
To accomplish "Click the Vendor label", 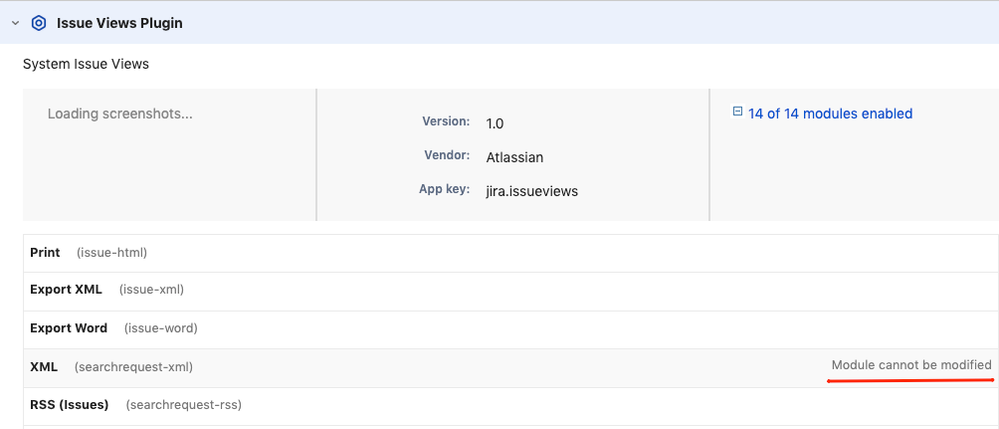I will click(x=447, y=155).
